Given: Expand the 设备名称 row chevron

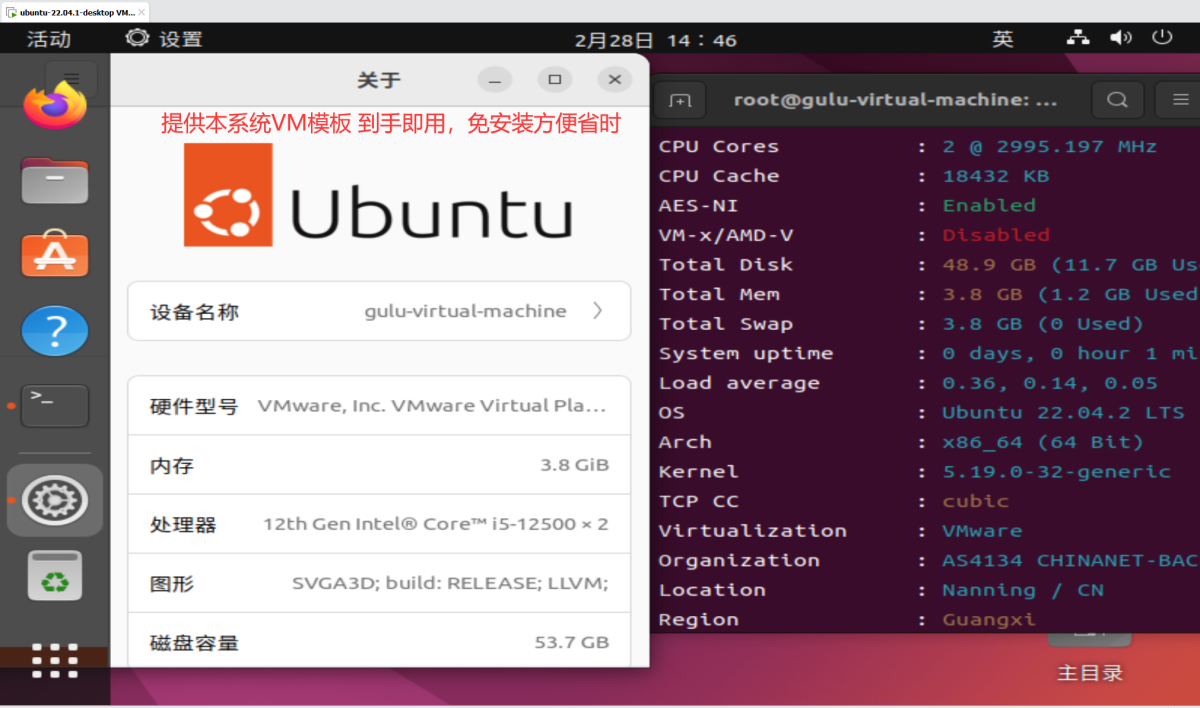Looking at the screenshot, I should 598,311.
